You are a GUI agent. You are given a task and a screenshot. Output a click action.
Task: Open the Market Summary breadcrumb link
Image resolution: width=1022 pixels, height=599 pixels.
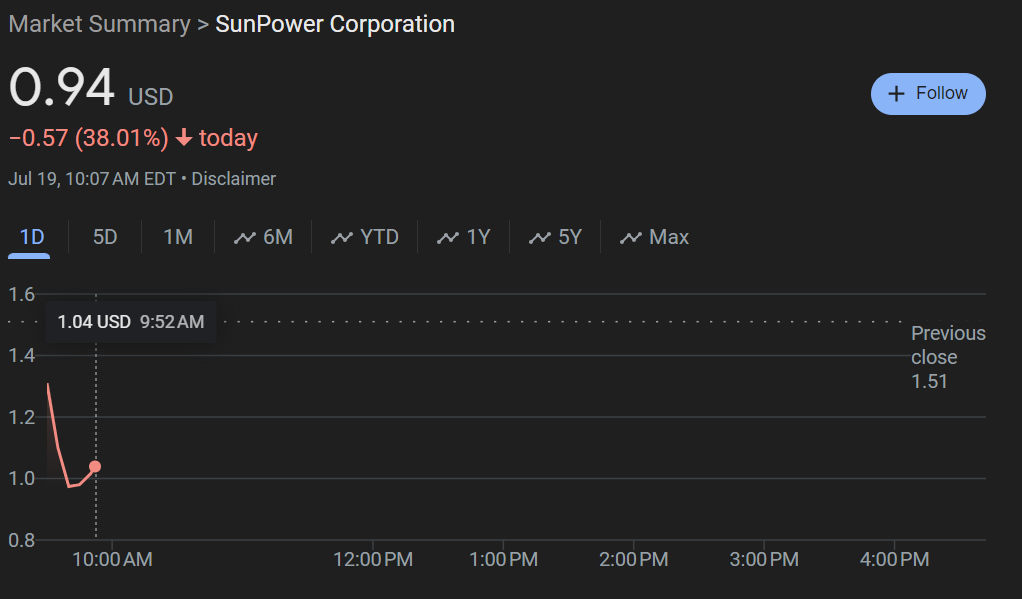(99, 24)
